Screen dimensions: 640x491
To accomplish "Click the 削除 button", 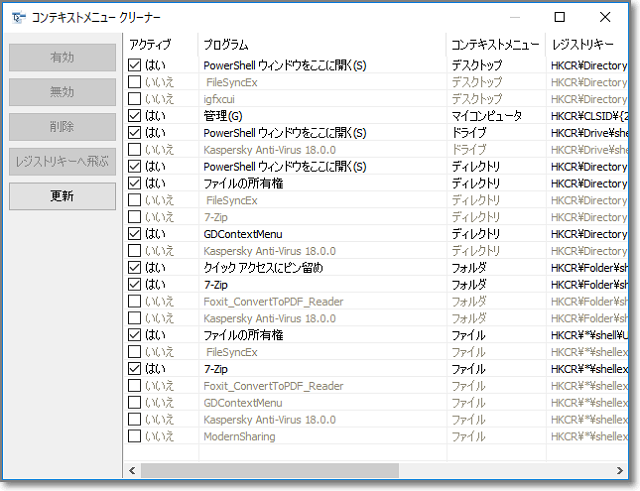I will pyautogui.click(x=61, y=127).
